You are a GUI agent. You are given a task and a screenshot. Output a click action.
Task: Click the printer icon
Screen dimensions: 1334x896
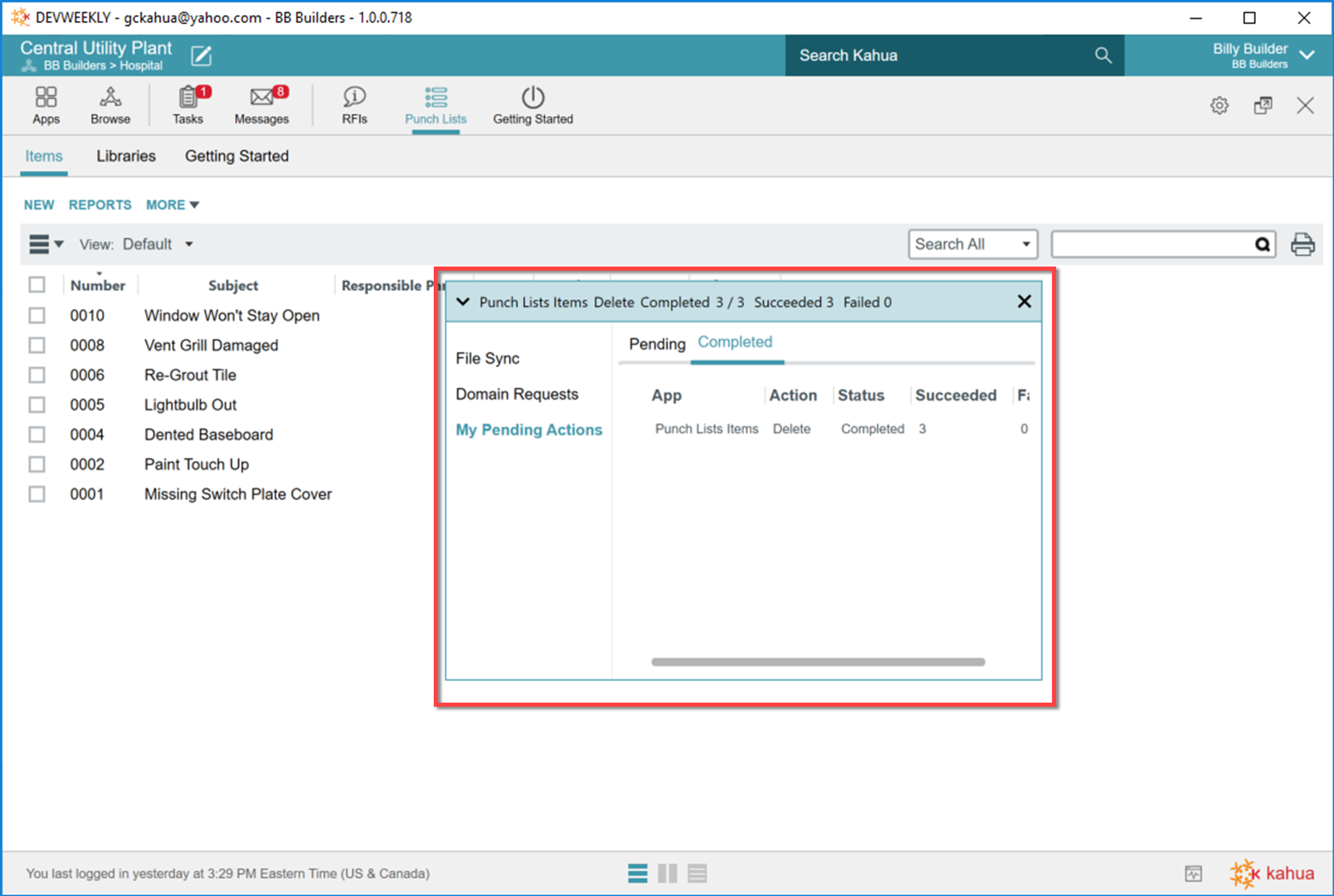(x=1302, y=244)
